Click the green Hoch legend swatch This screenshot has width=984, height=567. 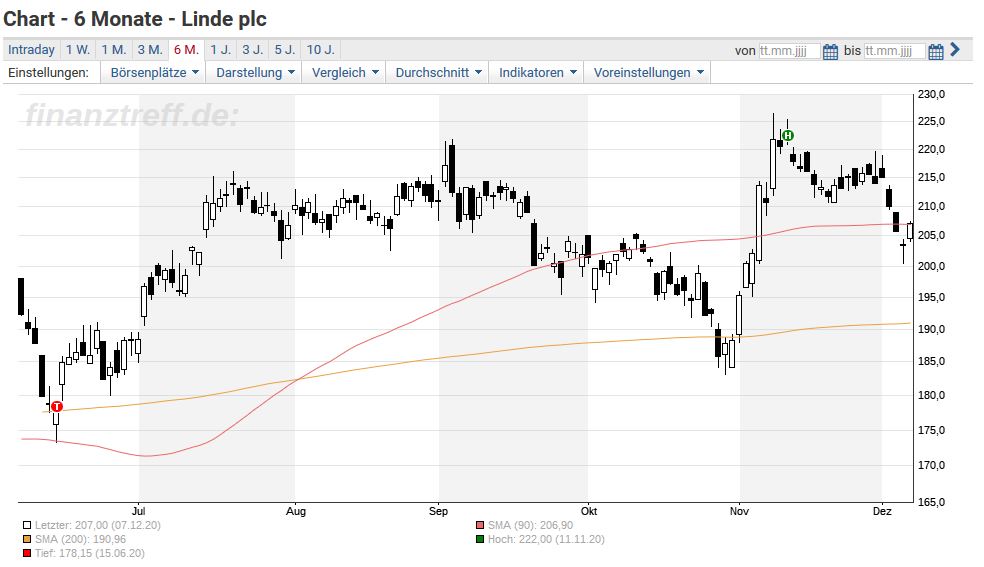pos(480,539)
